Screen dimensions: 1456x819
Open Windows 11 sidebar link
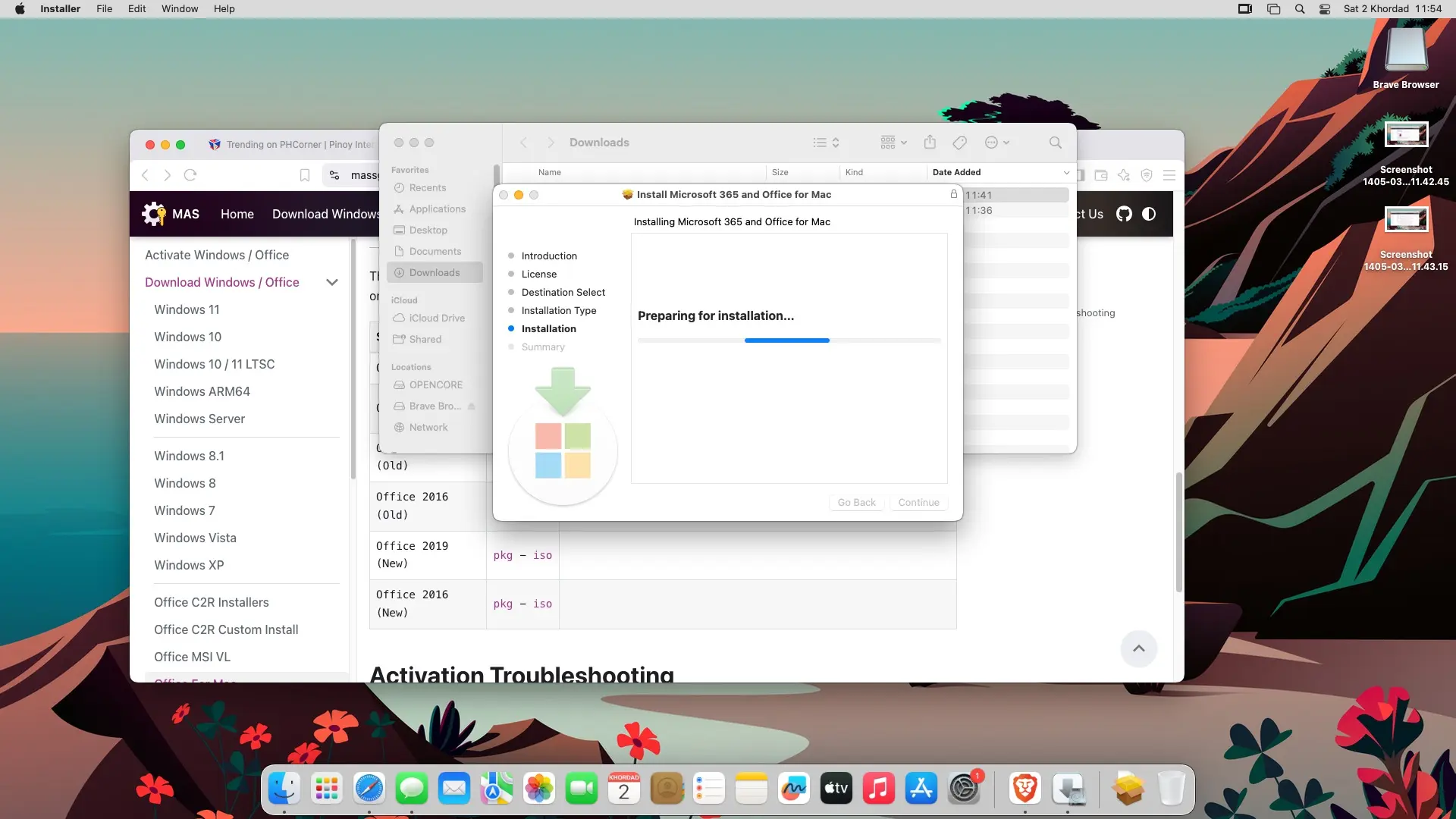pyautogui.click(x=187, y=309)
